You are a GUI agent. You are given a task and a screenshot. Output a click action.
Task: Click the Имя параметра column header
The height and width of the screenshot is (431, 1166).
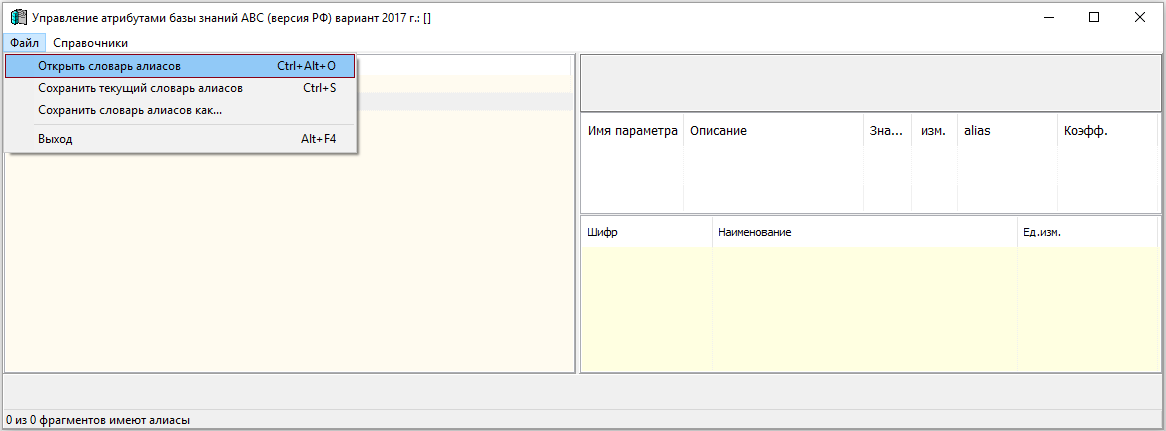[632, 131]
